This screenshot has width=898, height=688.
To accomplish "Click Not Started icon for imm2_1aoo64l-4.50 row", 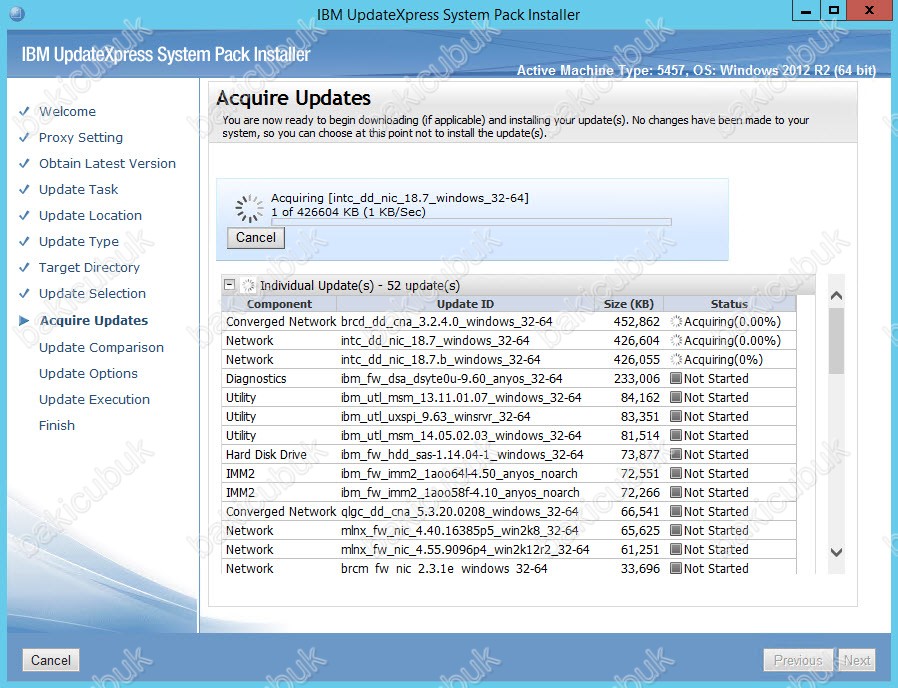I will [676, 473].
